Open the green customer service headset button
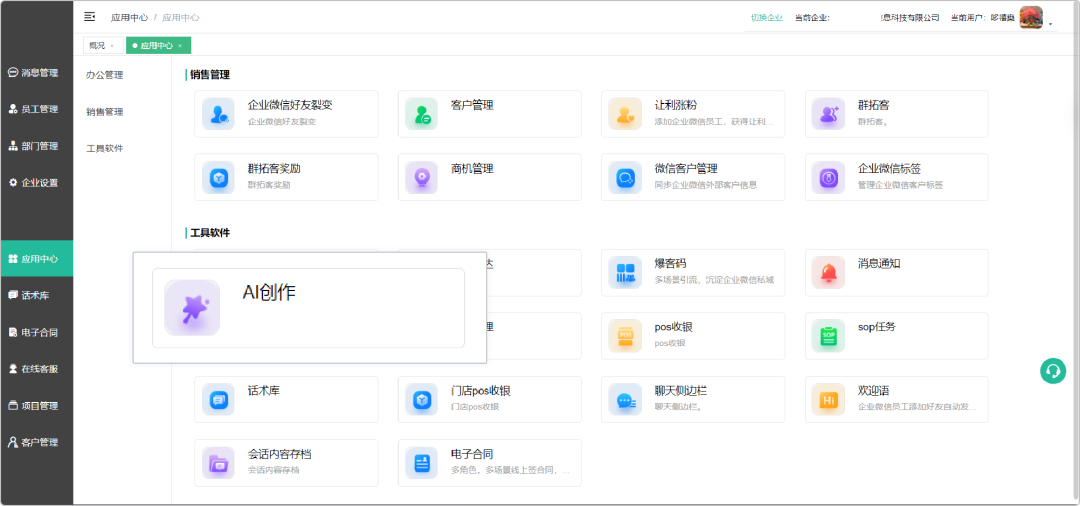 1052,371
